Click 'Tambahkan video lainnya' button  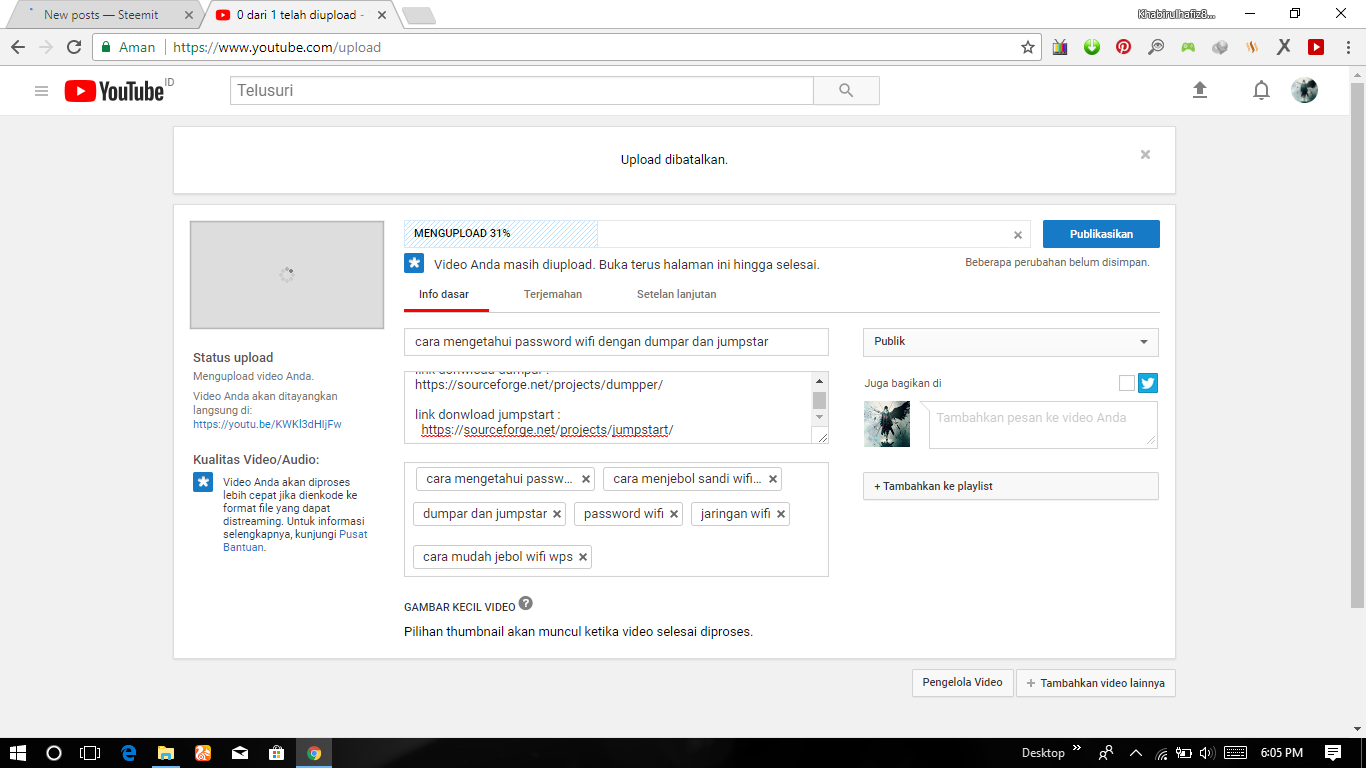pyautogui.click(x=1096, y=683)
